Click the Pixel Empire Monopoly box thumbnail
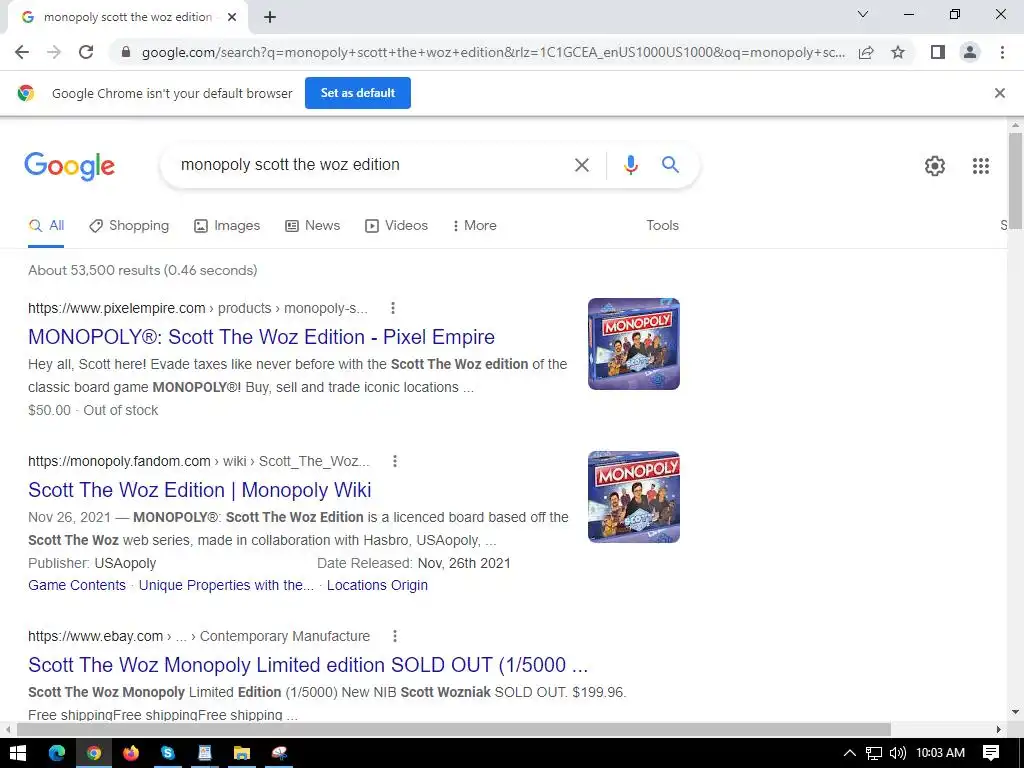This screenshot has width=1024, height=768. [x=633, y=344]
